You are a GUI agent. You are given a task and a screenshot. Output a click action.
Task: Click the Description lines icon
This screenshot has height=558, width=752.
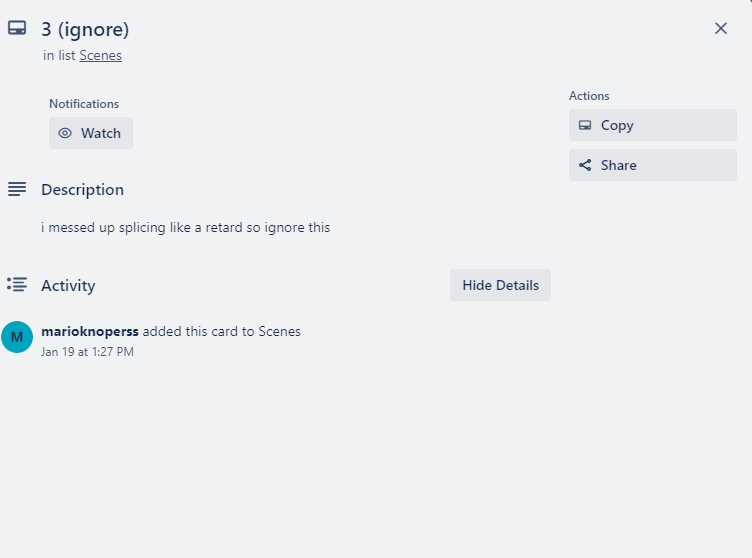(x=17, y=189)
